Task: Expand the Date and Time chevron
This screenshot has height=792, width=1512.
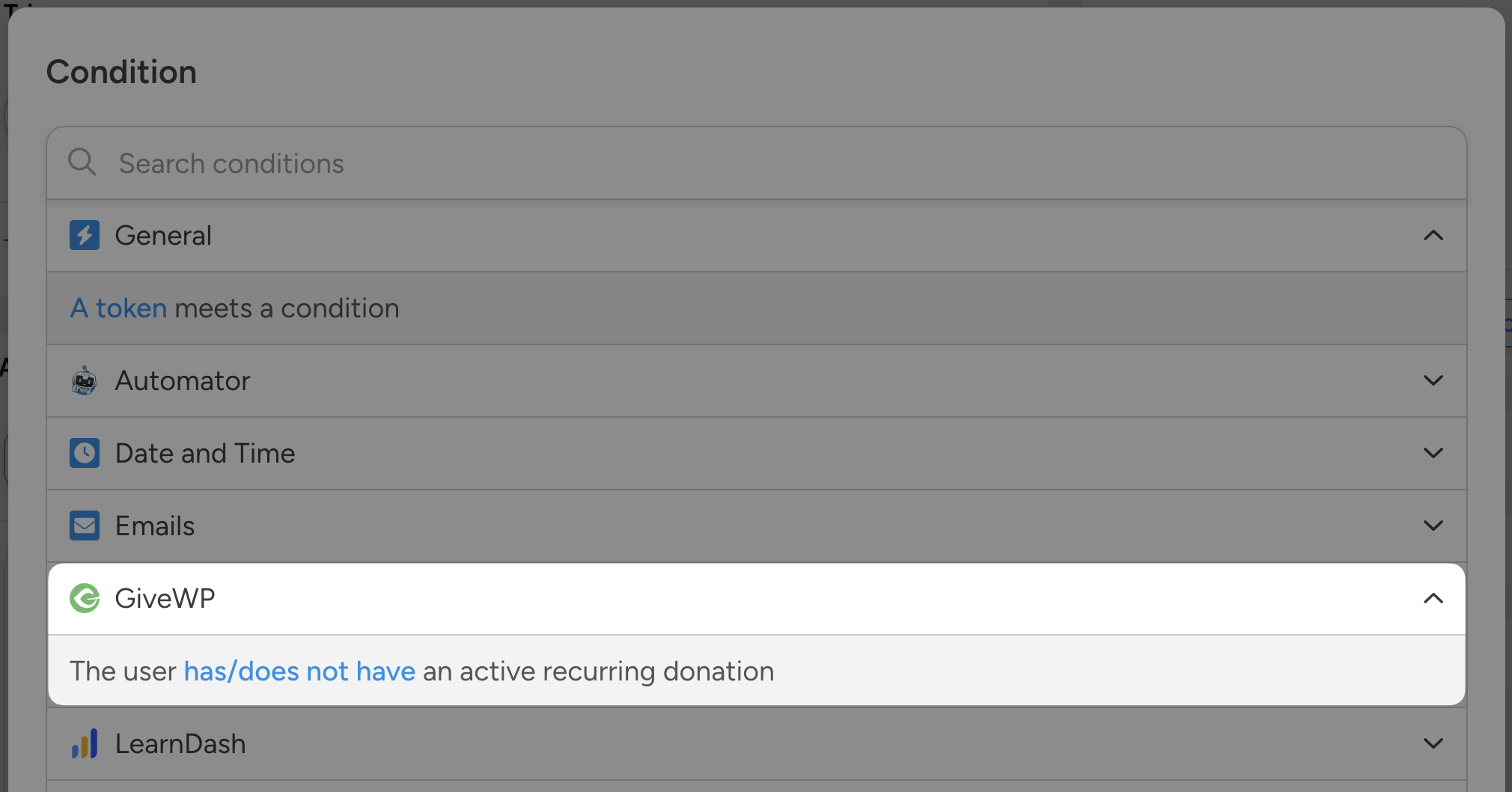Action: 1433,454
